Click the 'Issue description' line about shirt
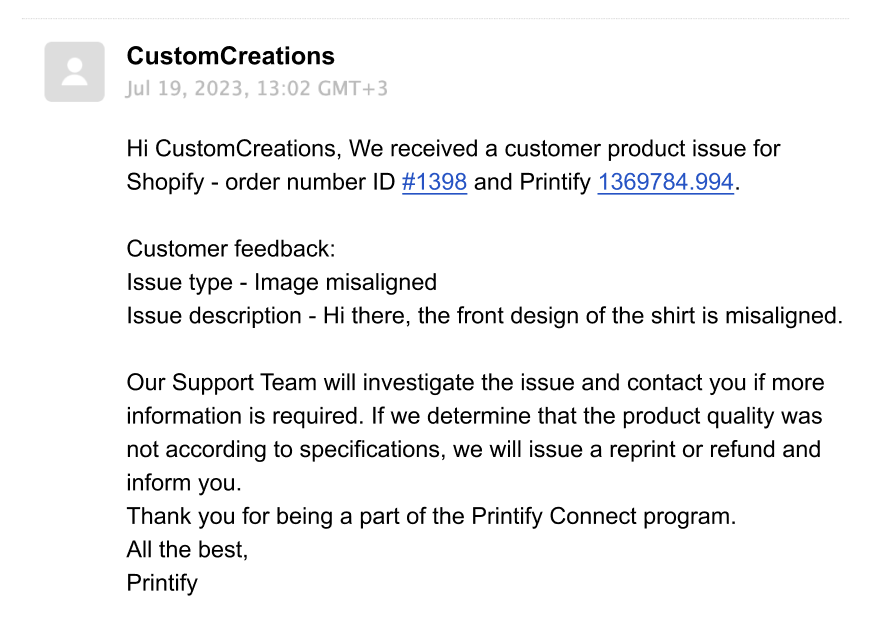Viewport: 891px width, 633px height. 485,316
